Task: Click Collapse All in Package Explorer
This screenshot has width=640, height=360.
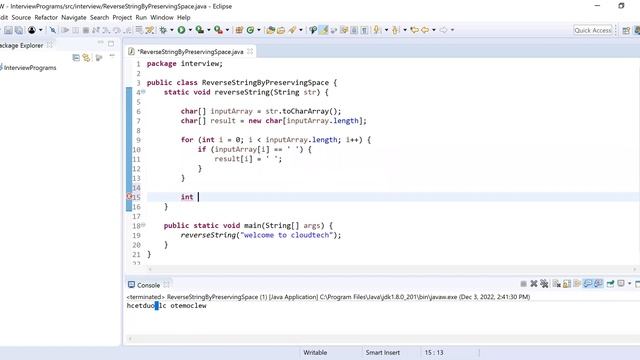Action: point(76,58)
